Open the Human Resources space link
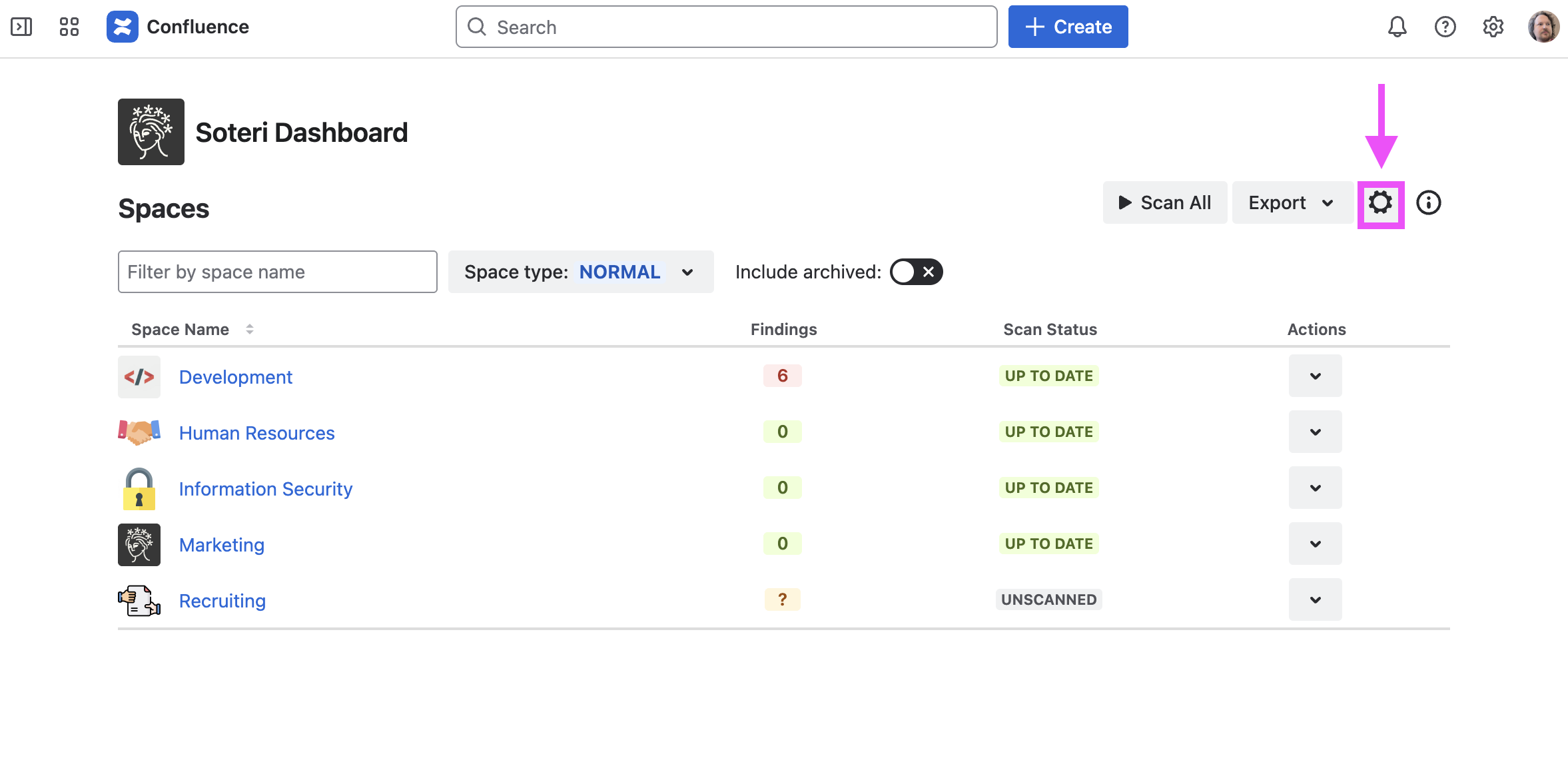Viewport: 1568px width, 758px height. click(x=256, y=433)
